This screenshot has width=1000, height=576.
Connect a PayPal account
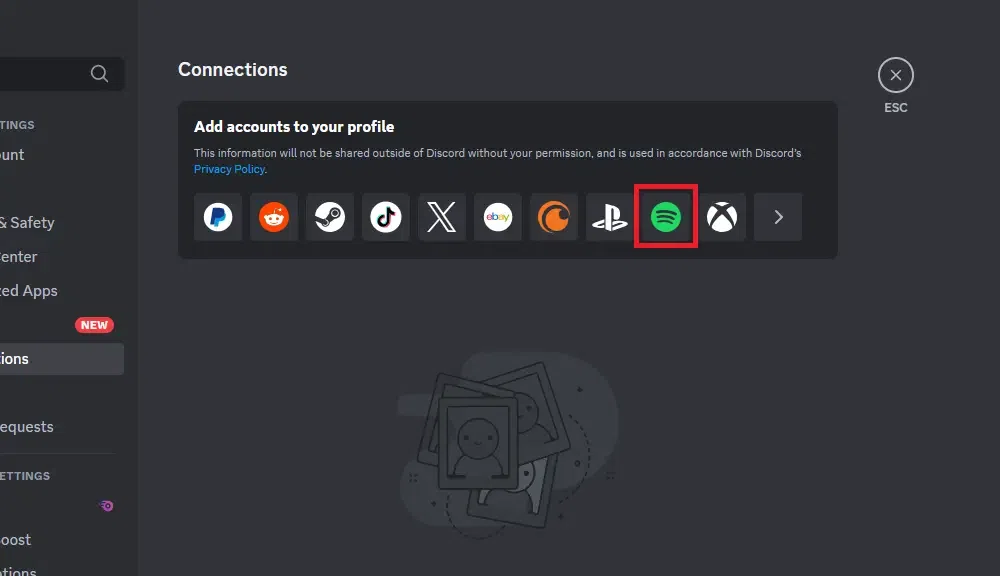(x=218, y=217)
